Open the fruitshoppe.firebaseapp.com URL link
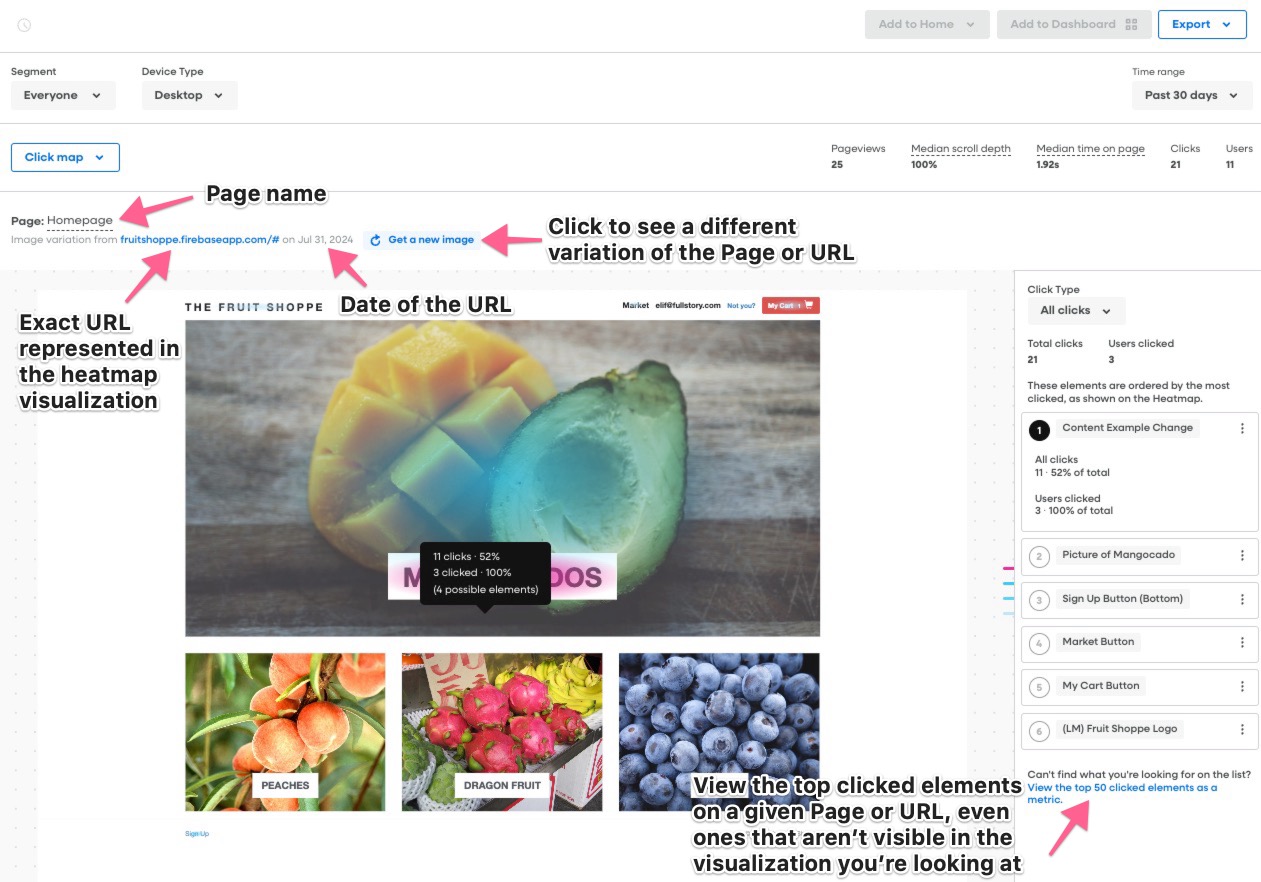This screenshot has width=1261, height=882. coord(199,240)
